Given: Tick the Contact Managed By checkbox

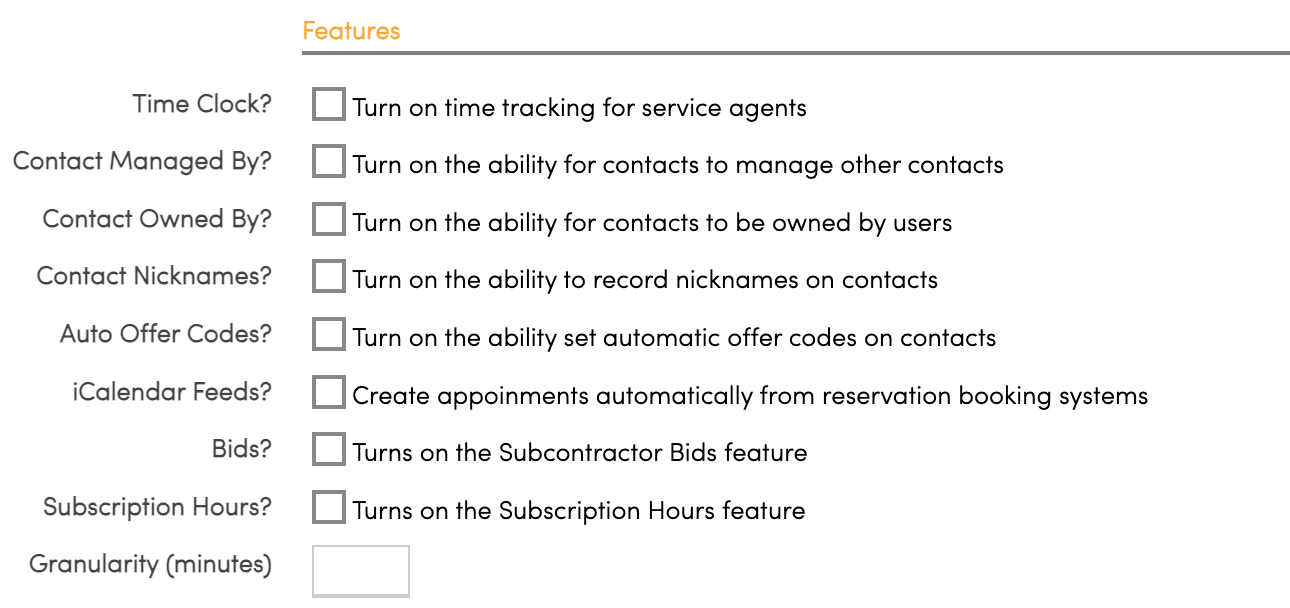Looking at the screenshot, I should 328,162.
